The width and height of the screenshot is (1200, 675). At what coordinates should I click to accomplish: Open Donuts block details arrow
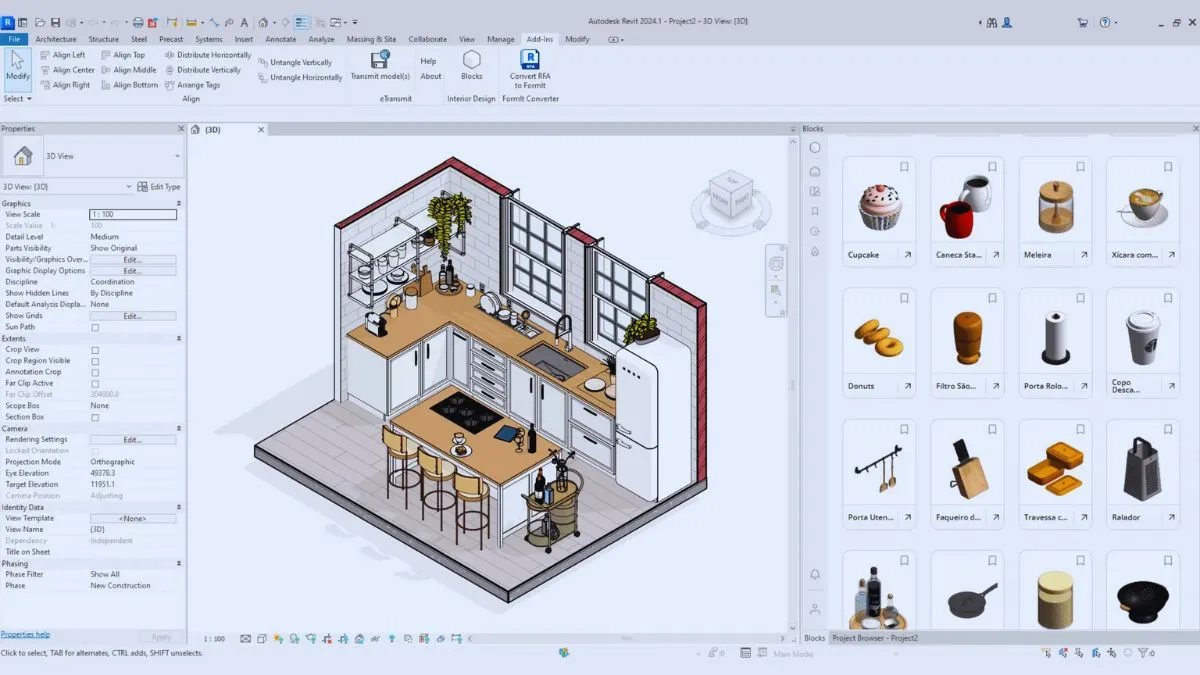tap(908, 386)
